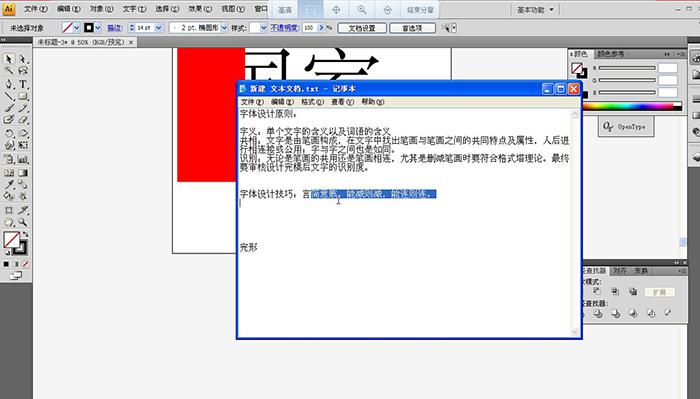The height and width of the screenshot is (399, 700).
Task: Choose the Artboard tool
Action: pos(9,210)
